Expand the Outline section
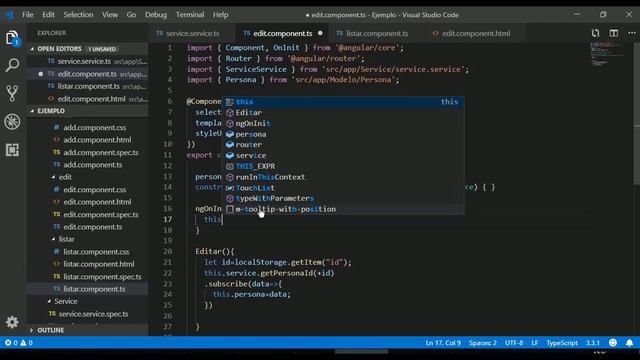Viewport: 640px width, 360px height. (x=87, y=330)
